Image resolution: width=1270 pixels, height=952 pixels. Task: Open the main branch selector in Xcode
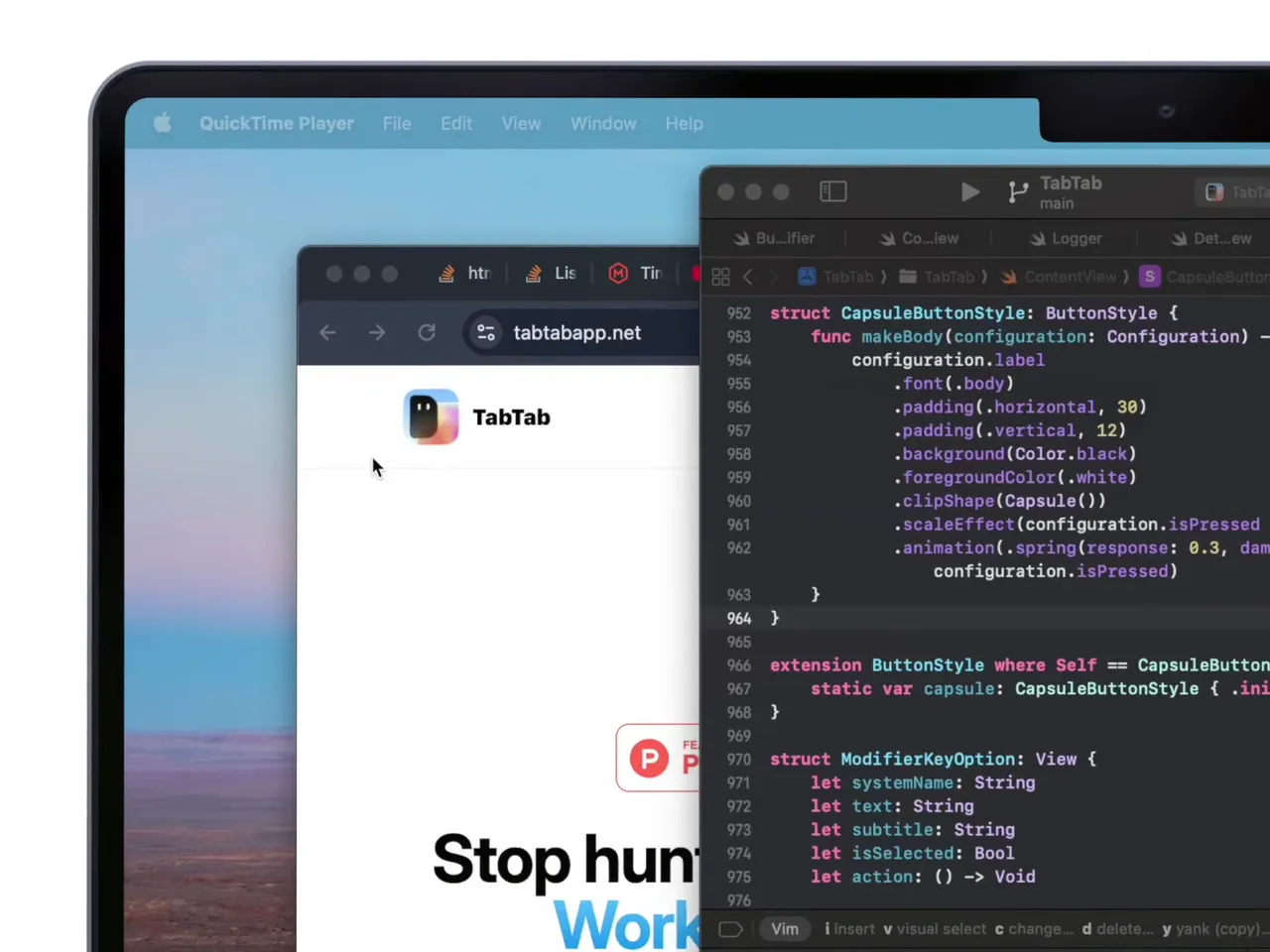click(1056, 192)
